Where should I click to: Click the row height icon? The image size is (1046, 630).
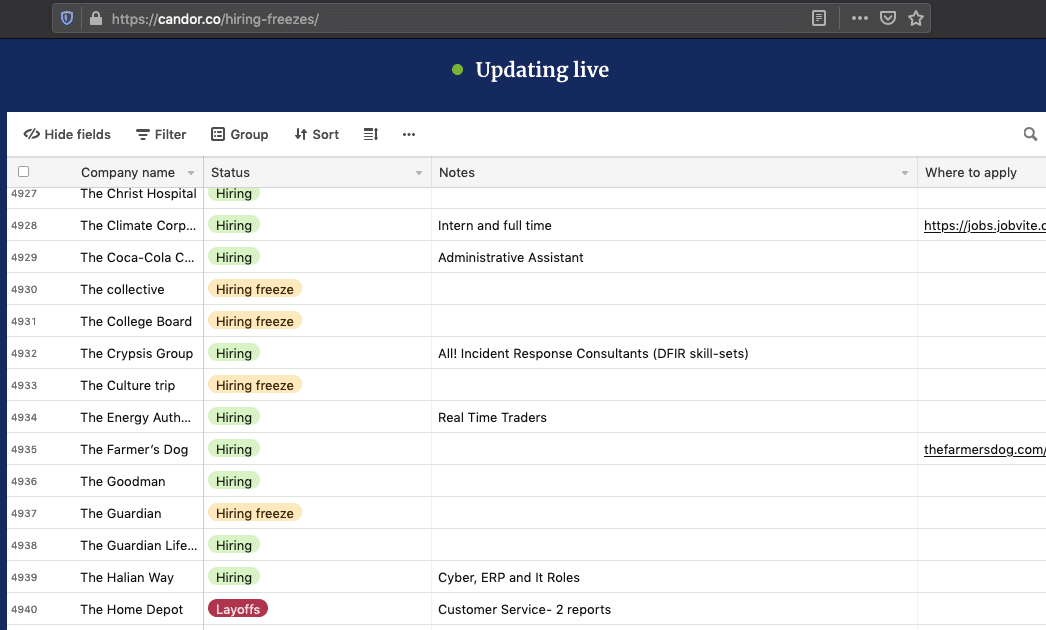(x=371, y=134)
